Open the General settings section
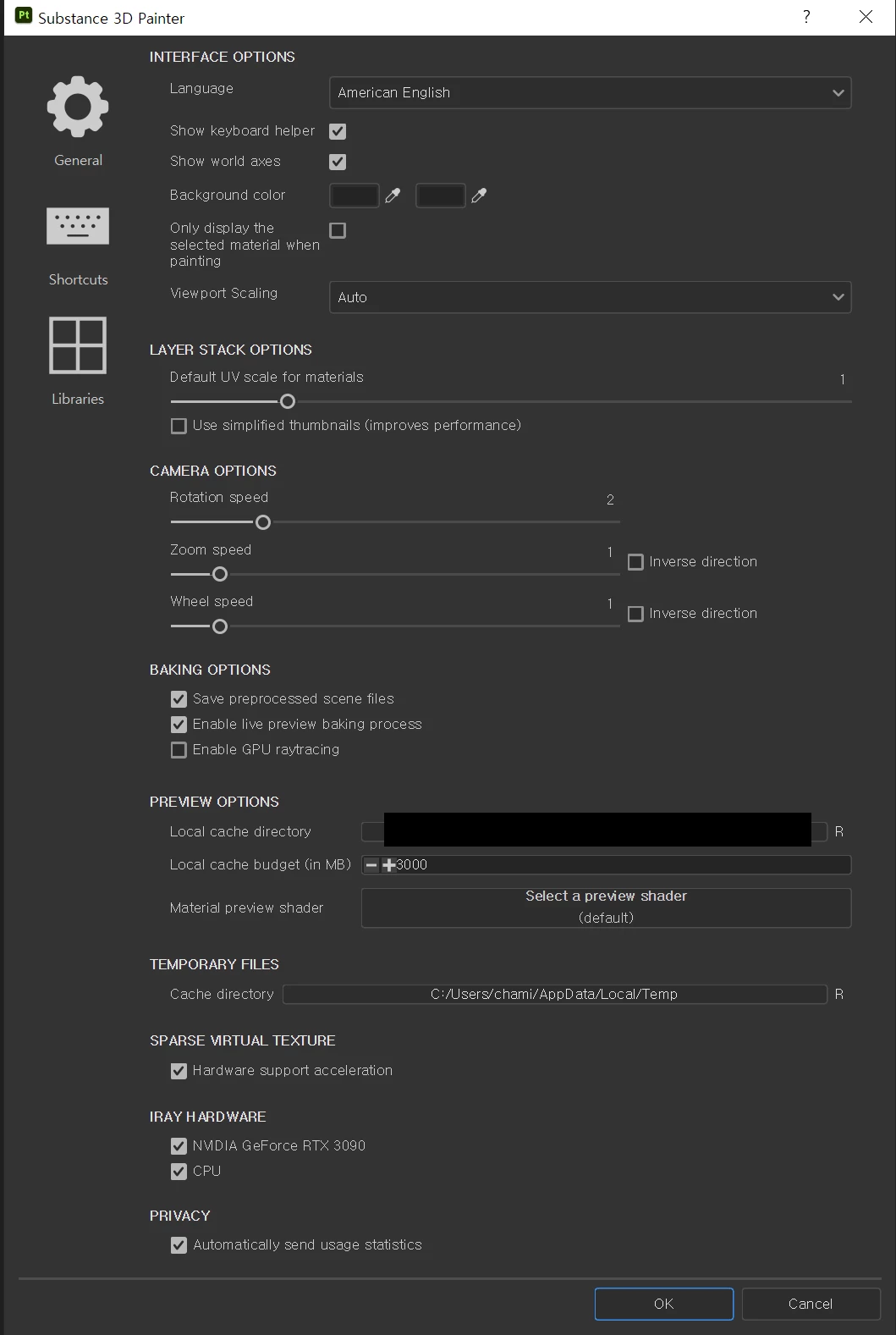Viewport: 896px width, 1335px height. point(78,120)
